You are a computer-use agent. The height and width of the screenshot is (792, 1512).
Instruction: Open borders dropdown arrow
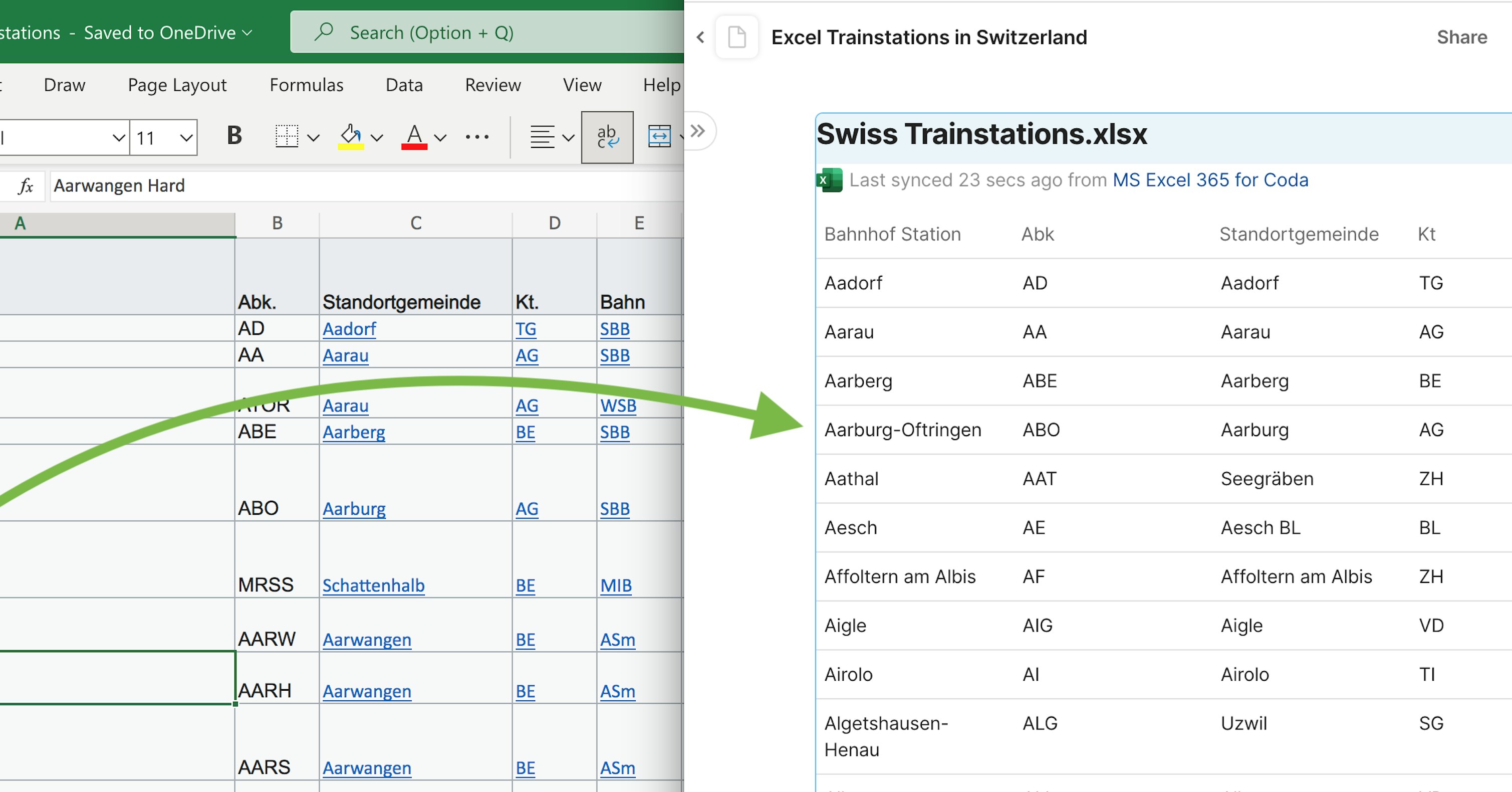coord(314,138)
